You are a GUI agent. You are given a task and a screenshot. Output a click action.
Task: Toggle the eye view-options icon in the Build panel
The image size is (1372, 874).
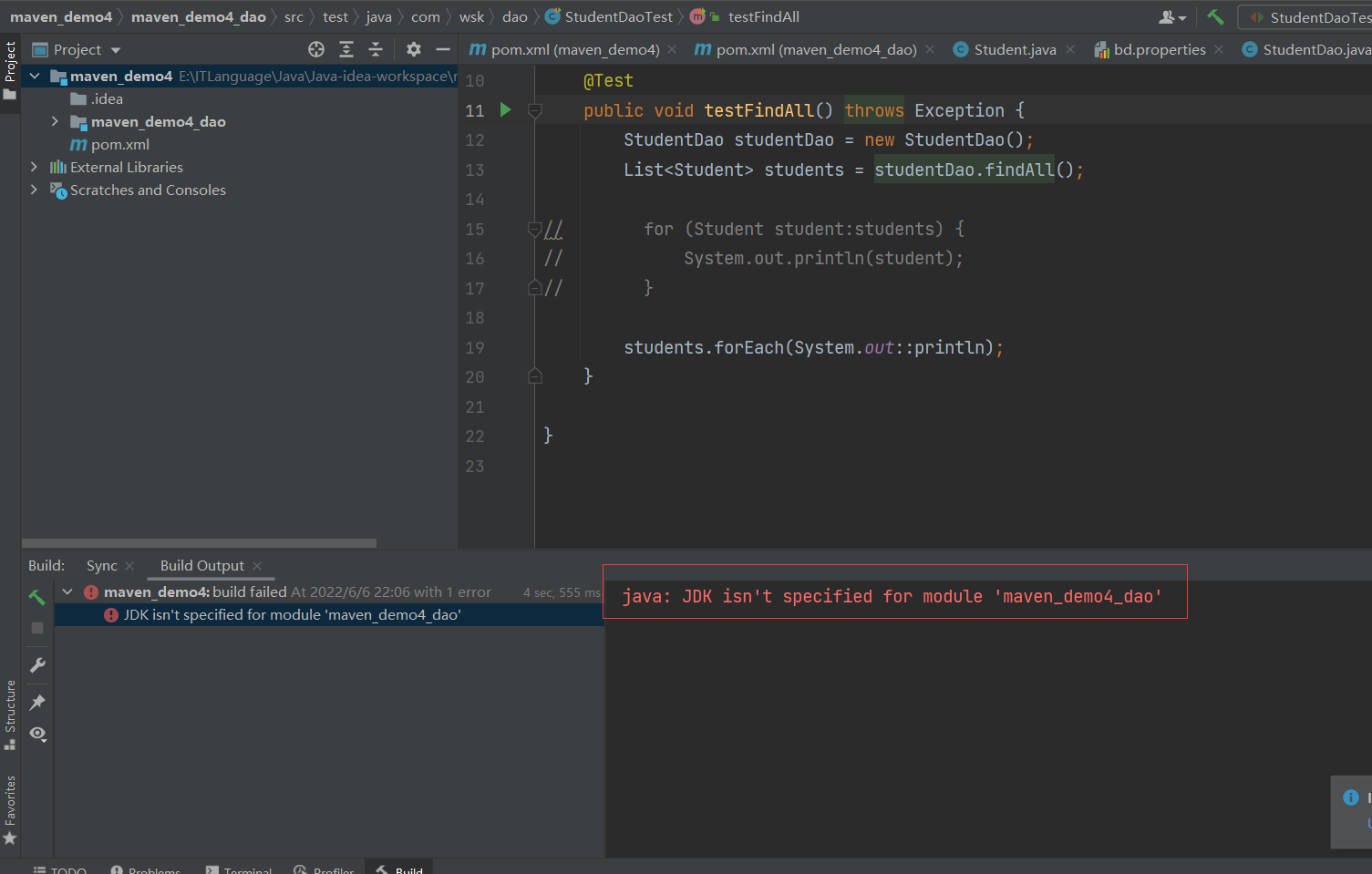[37, 734]
